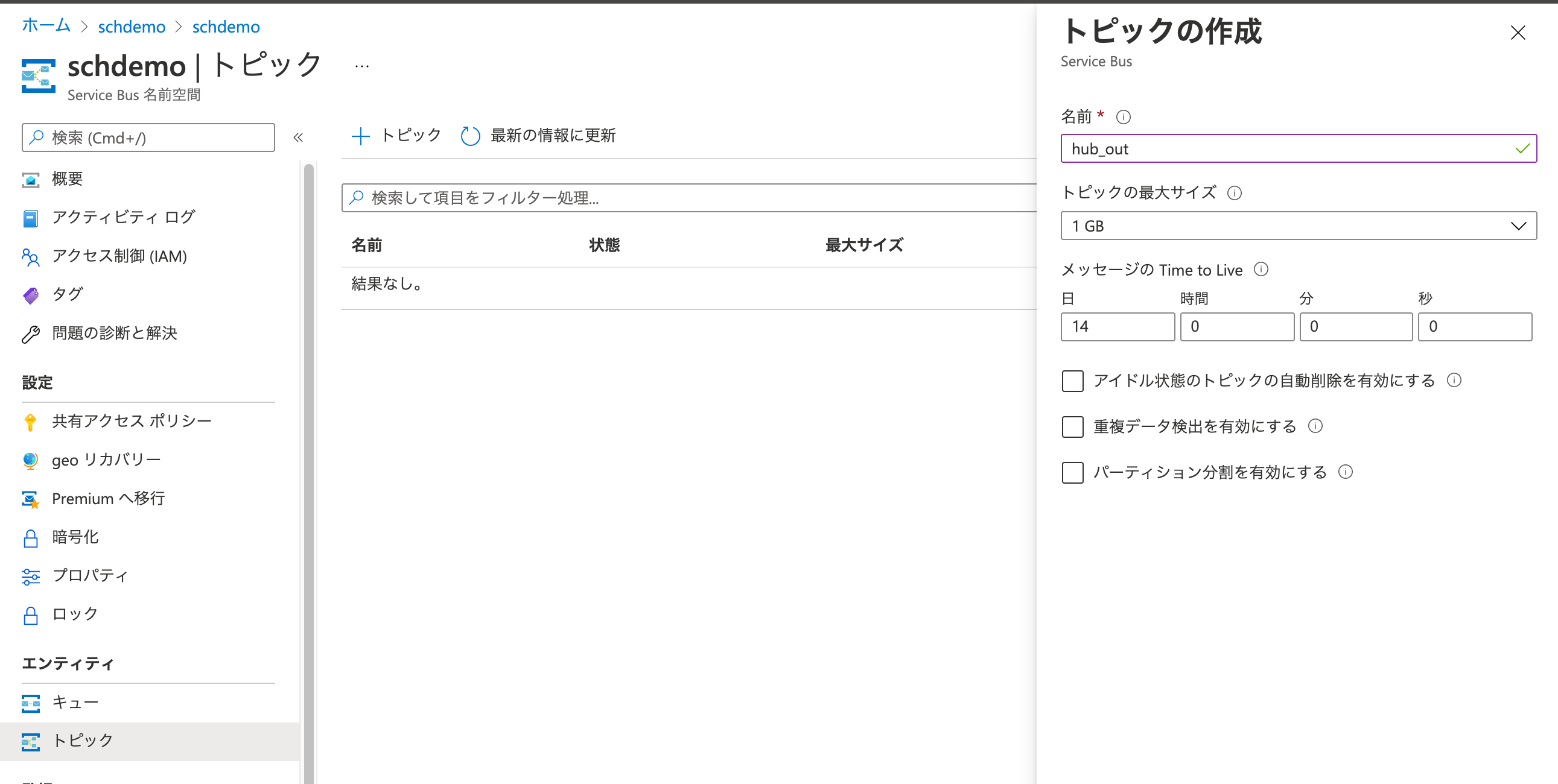Click the 名前 input field with hub_out
Screen dimensions: 1558x784
click(1298, 149)
